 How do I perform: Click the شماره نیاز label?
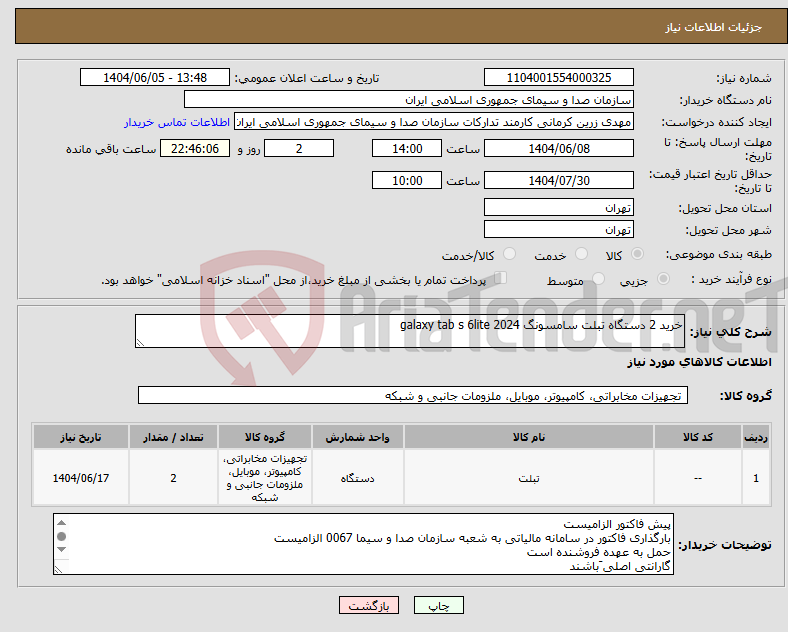(x=744, y=78)
